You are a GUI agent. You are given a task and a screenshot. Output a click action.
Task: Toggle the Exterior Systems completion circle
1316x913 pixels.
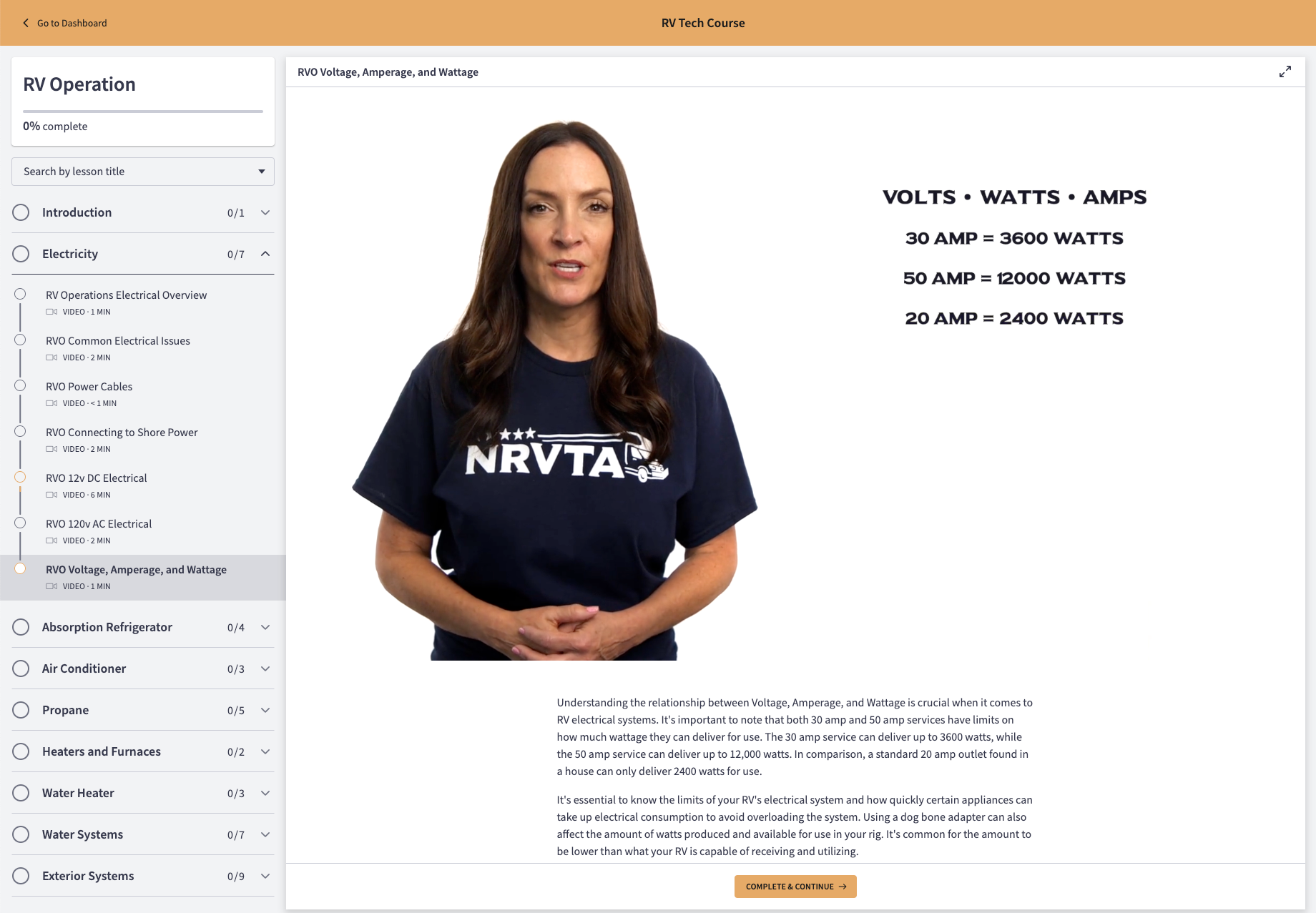click(21, 876)
